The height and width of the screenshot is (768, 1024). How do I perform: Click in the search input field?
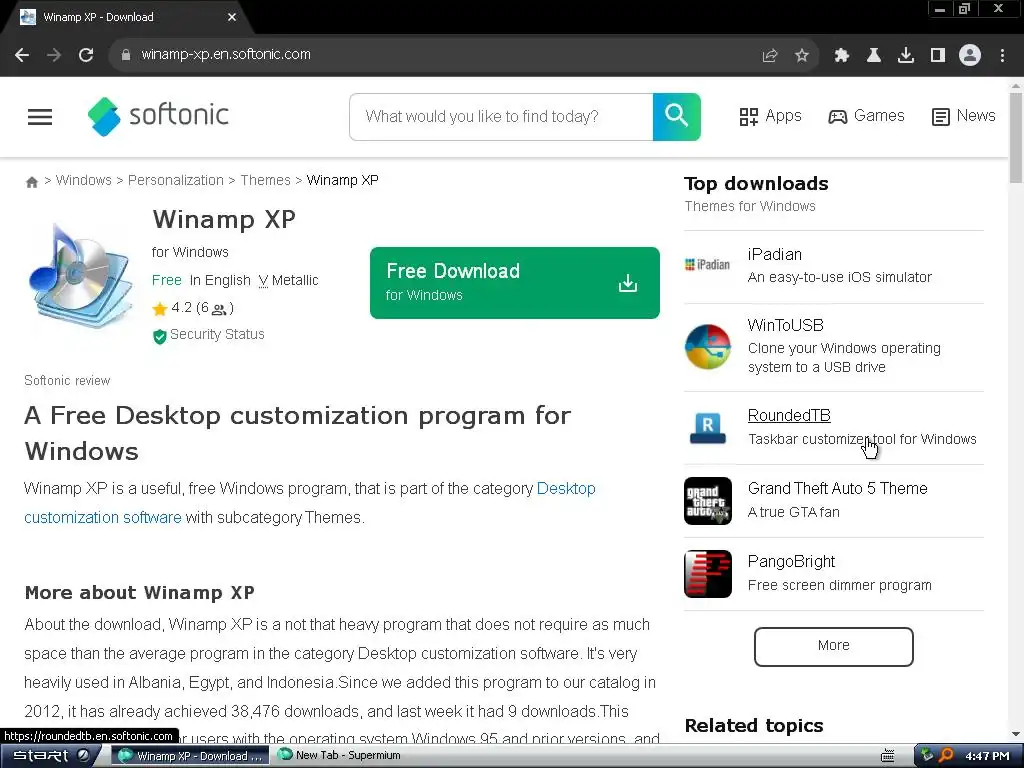click(x=501, y=117)
